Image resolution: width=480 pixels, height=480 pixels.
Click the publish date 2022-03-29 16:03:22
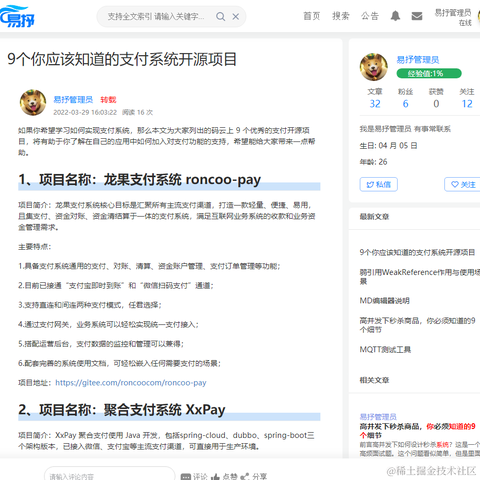tap(85, 112)
